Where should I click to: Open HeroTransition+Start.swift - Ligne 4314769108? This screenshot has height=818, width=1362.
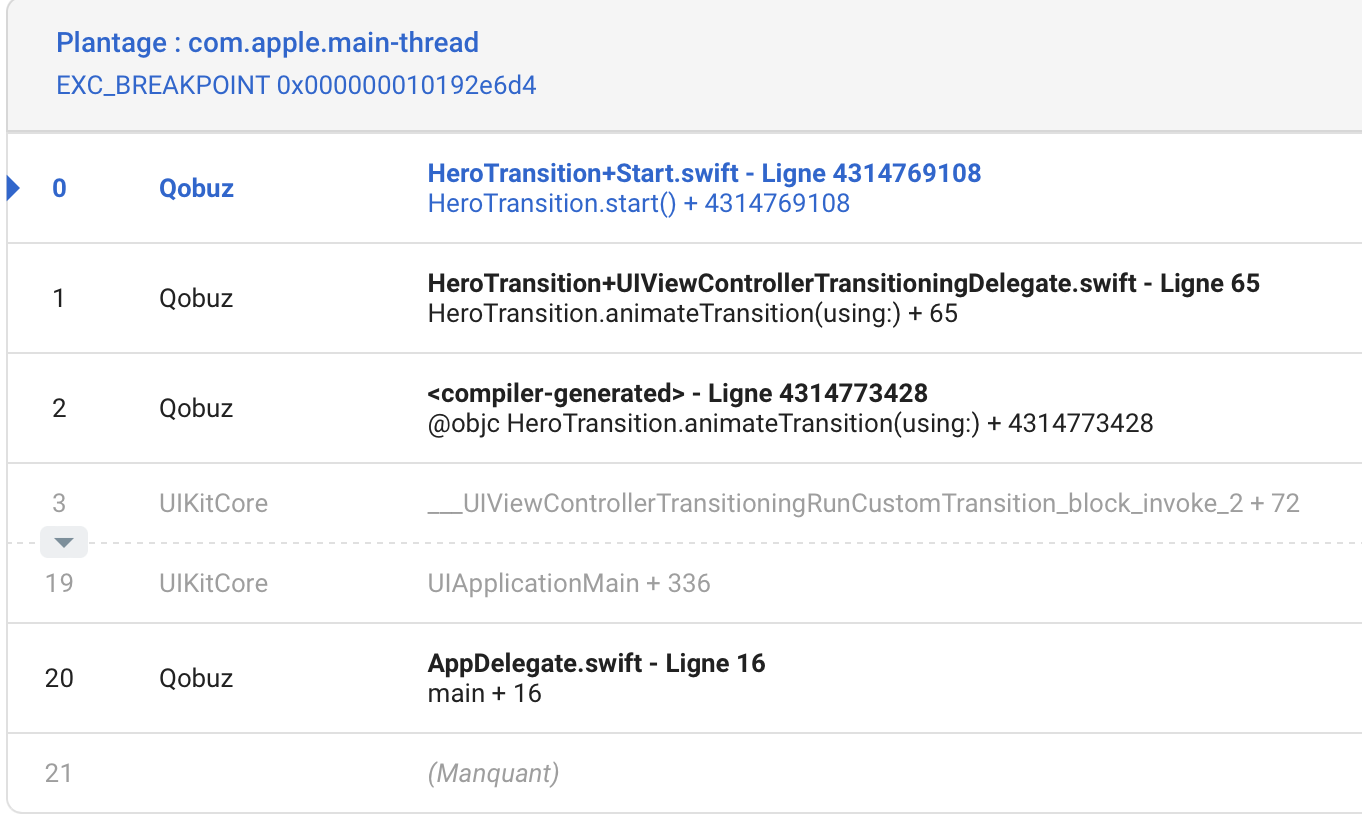tap(704, 173)
